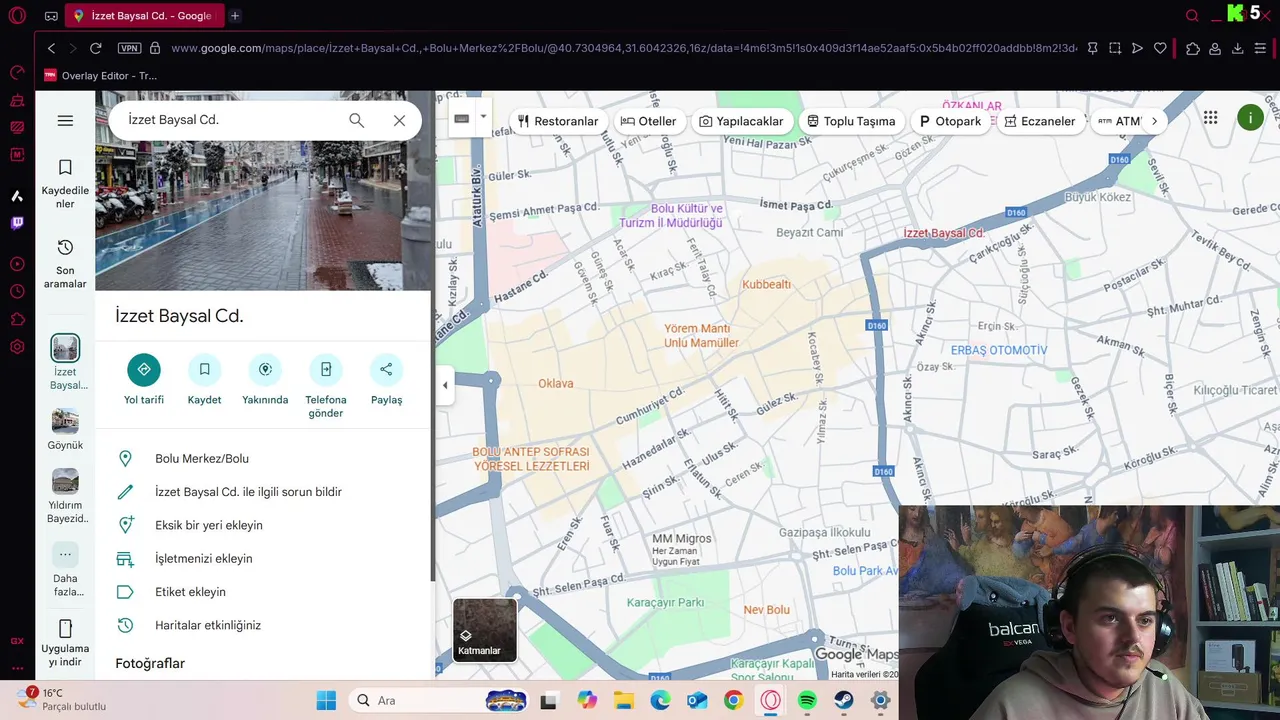The height and width of the screenshot is (720, 1280).
Task: Open Haritalar etkinliğiniz
Action: 264,625
